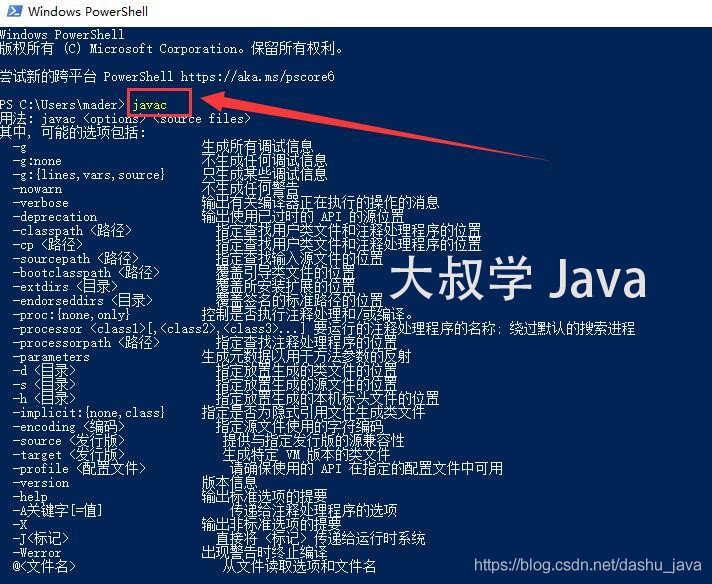Click the 控制是否执行注释处理和/或编译 description
This screenshot has width=712, height=584.
pos(307,315)
